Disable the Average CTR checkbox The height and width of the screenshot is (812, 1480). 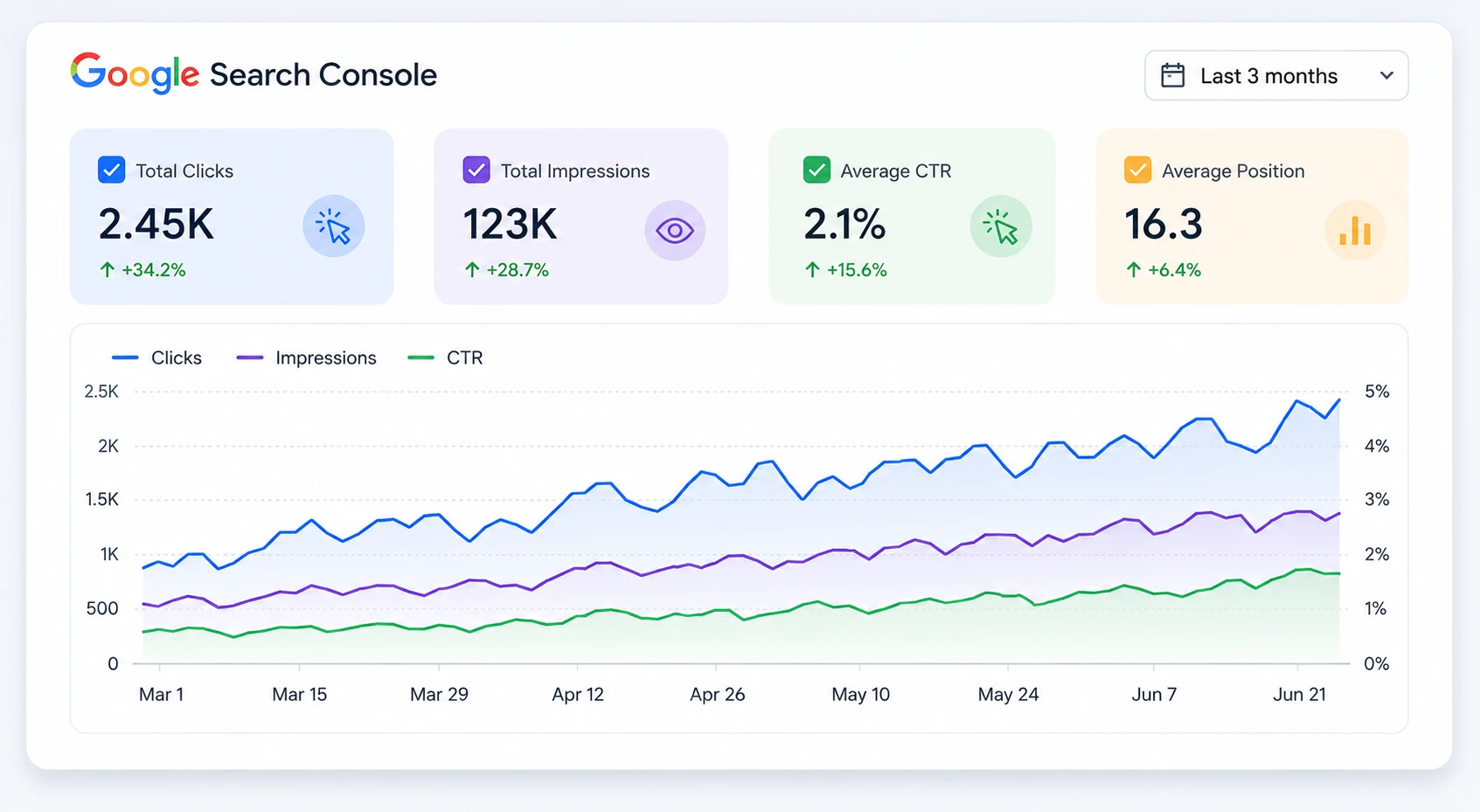816,170
